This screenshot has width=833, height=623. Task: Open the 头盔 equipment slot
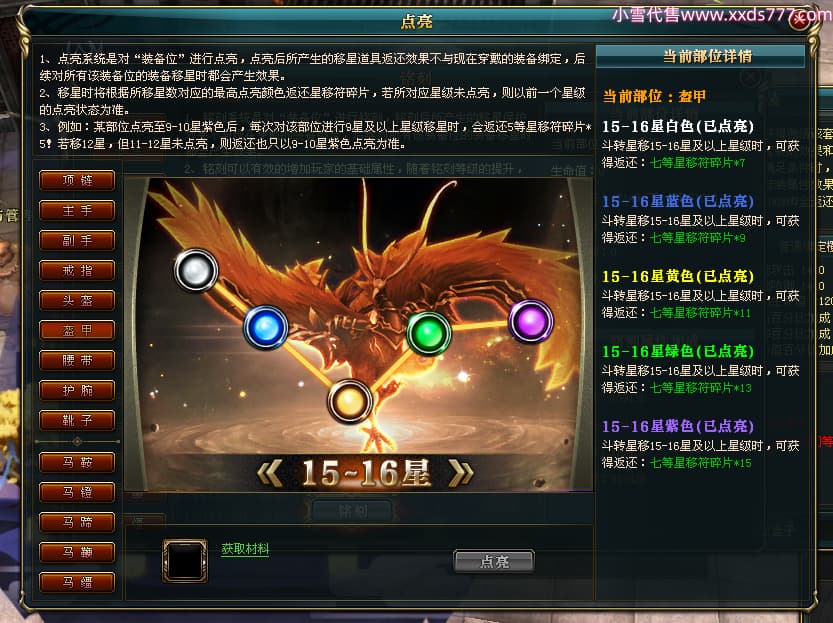(77, 300)
